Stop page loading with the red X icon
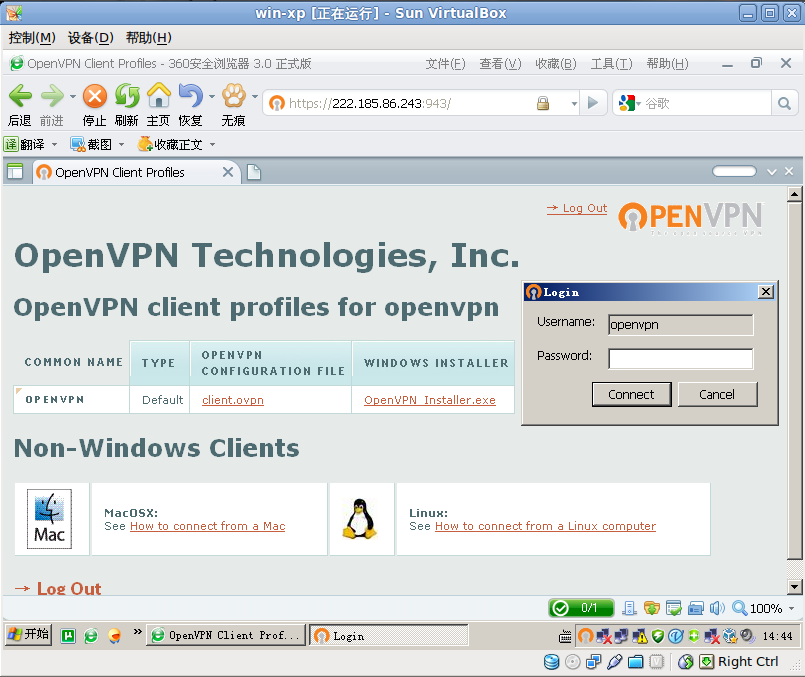 click(x=95, y=96)
